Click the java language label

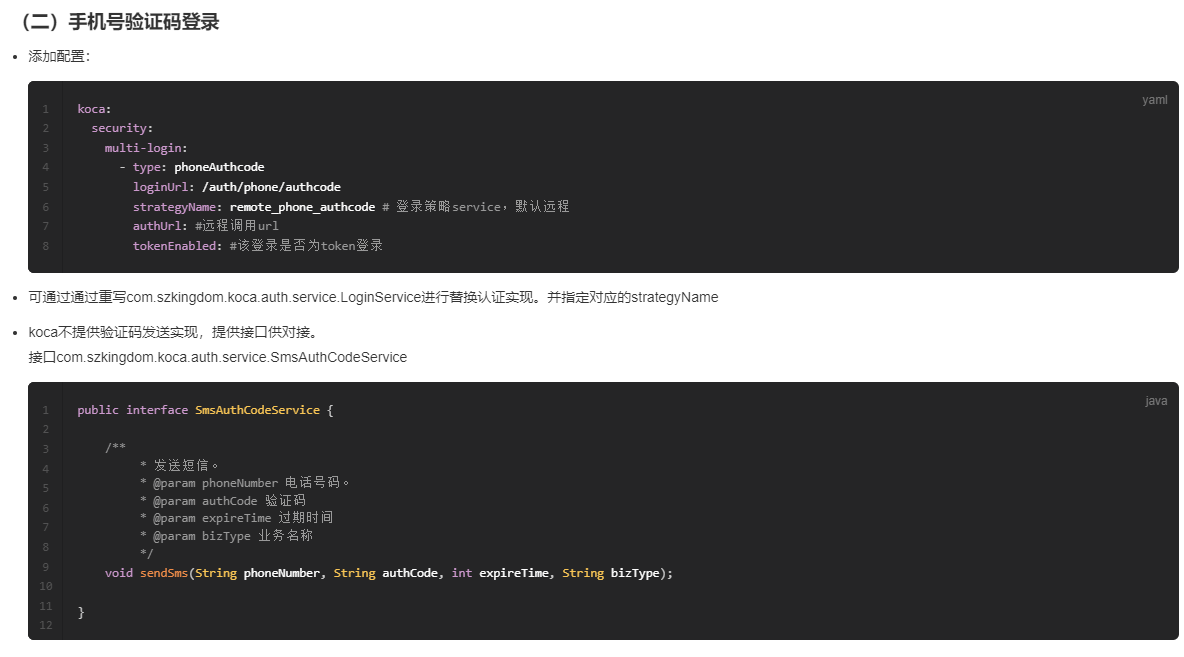point(1155,401)
